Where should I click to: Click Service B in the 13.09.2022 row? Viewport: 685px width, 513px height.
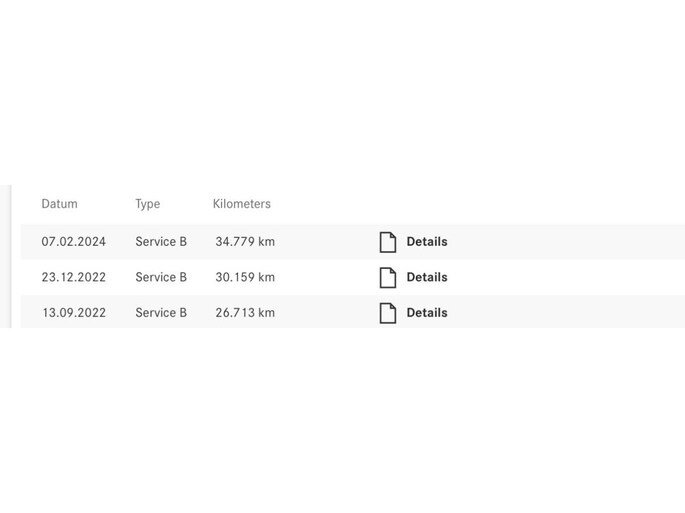[x=161, y=313]
